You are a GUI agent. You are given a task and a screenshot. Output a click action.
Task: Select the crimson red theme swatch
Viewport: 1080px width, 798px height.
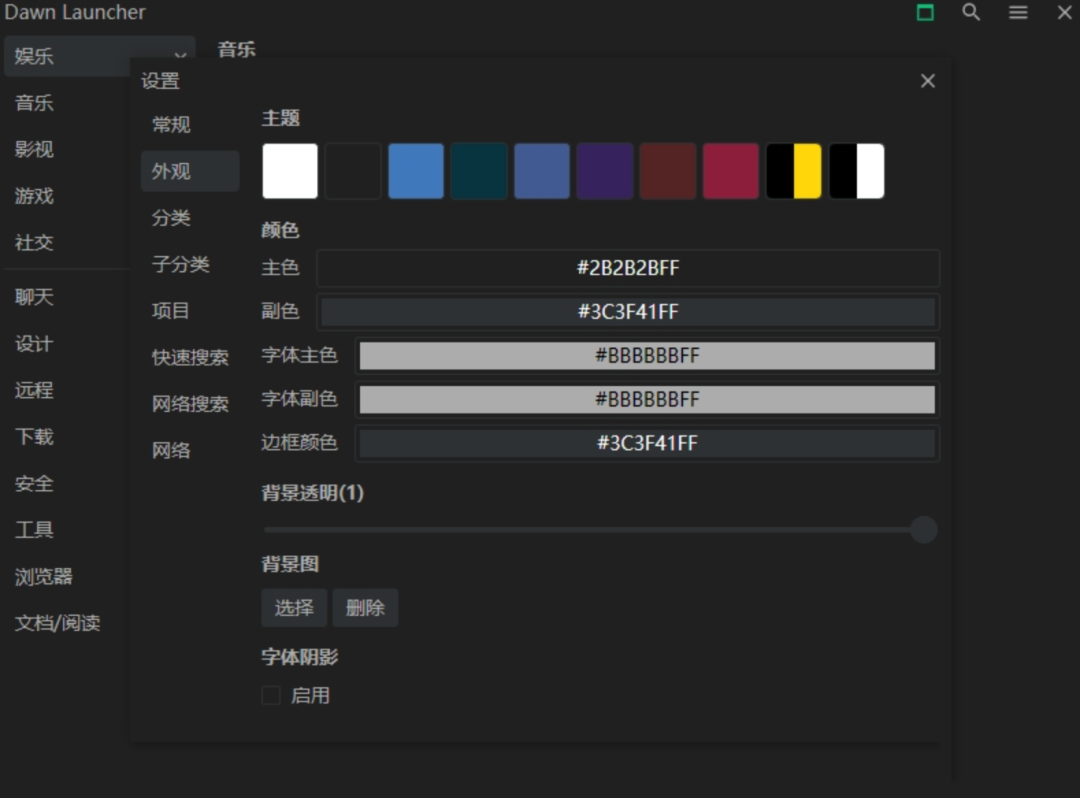tap(731, 171)
